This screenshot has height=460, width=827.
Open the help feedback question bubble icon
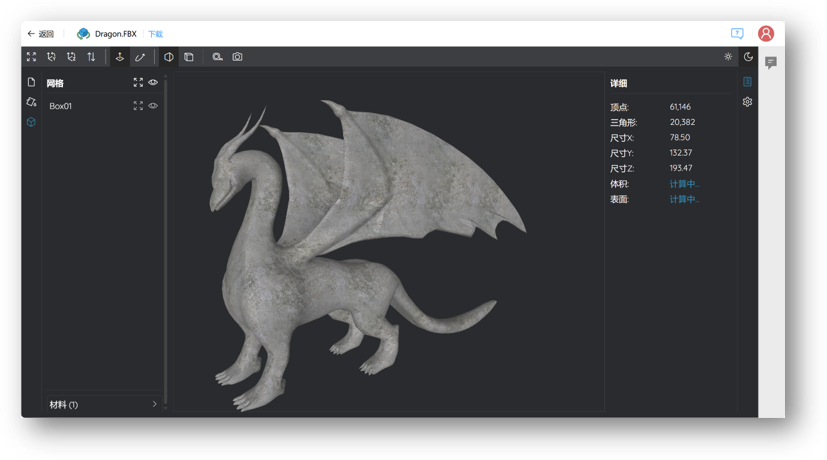point(737,33)
